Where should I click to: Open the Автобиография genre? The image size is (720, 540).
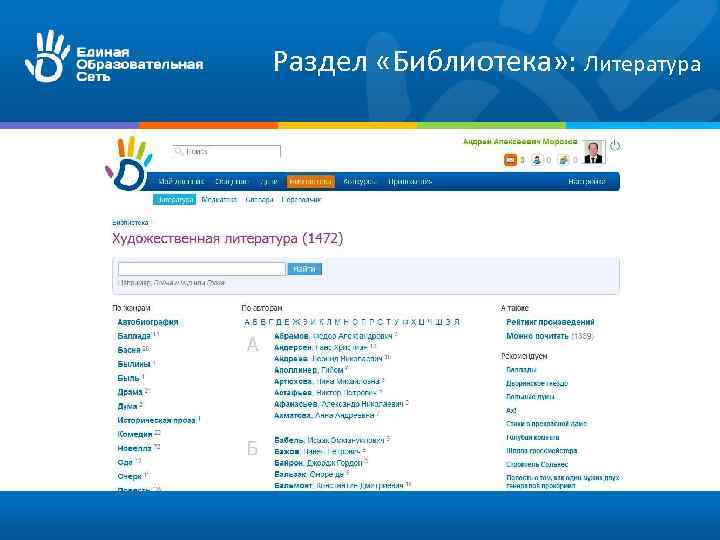pos(148,322)
